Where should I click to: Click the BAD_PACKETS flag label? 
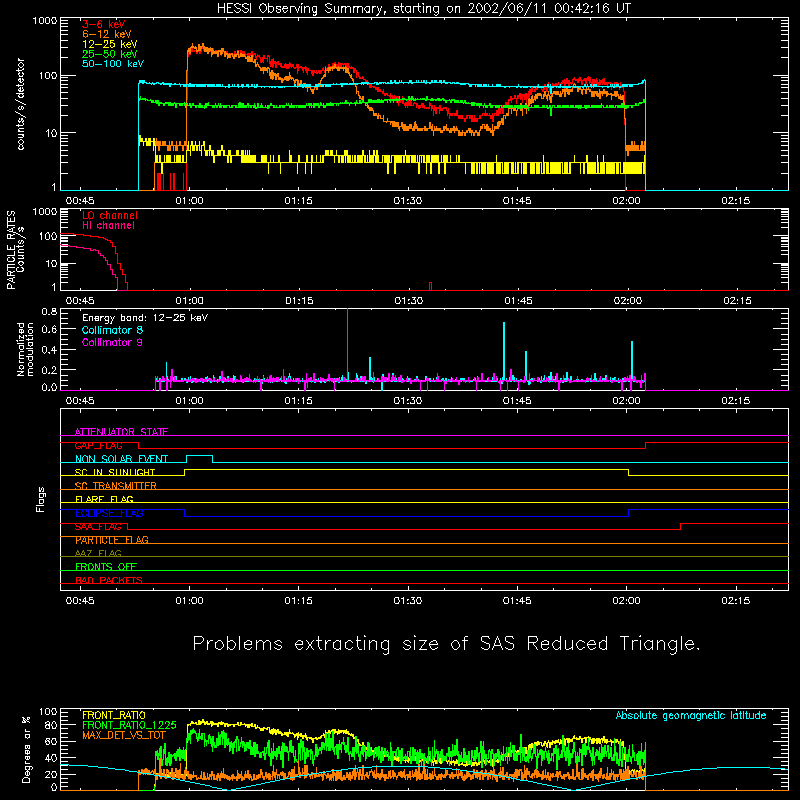(109, 580)
